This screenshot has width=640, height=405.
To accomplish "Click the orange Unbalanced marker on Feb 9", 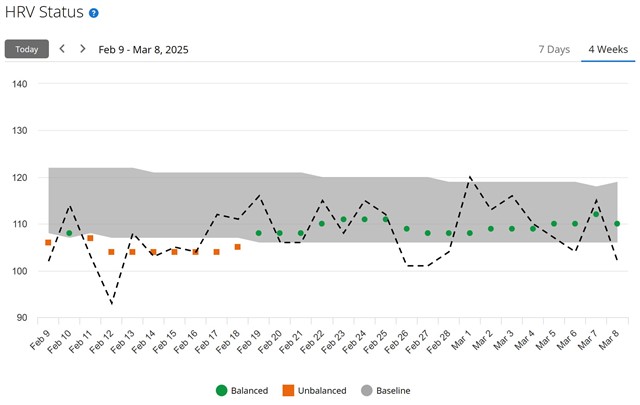I will click(x=48, y=243).
